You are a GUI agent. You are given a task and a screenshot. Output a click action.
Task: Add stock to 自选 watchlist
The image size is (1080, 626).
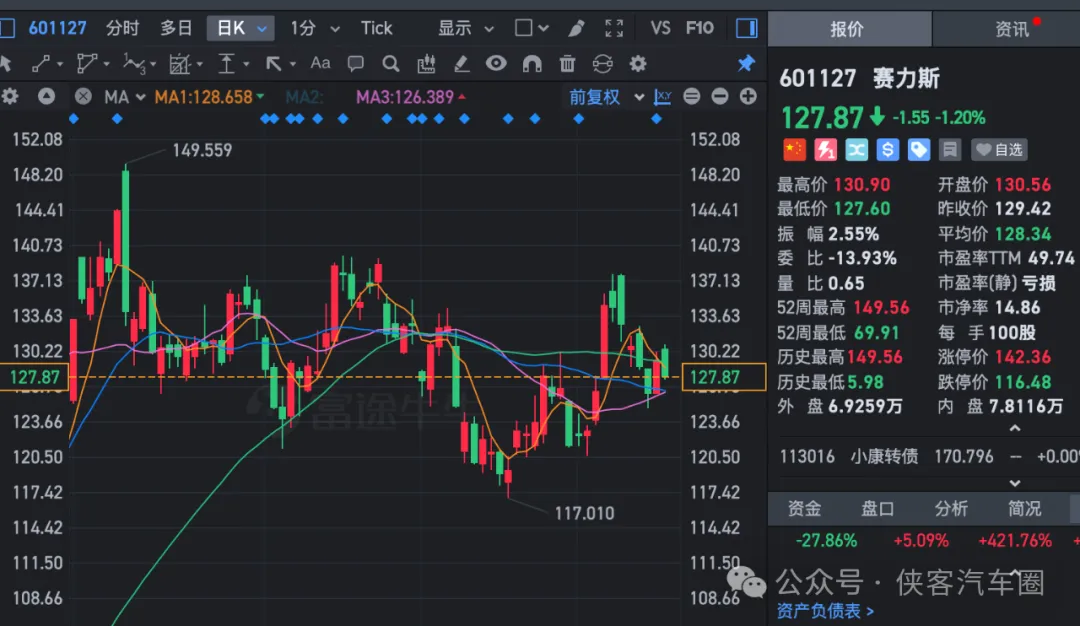[x=999, y=149]
